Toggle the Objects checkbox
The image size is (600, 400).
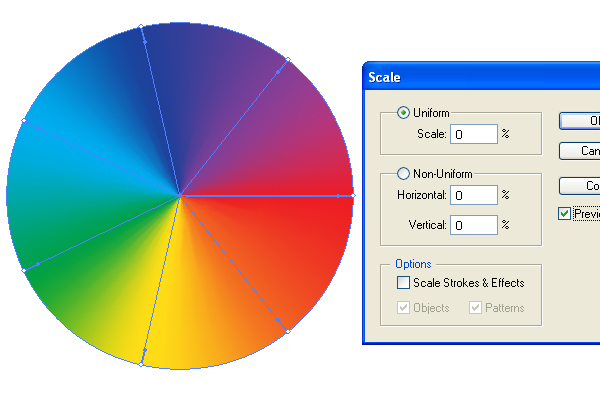click(x=403, y=308)
